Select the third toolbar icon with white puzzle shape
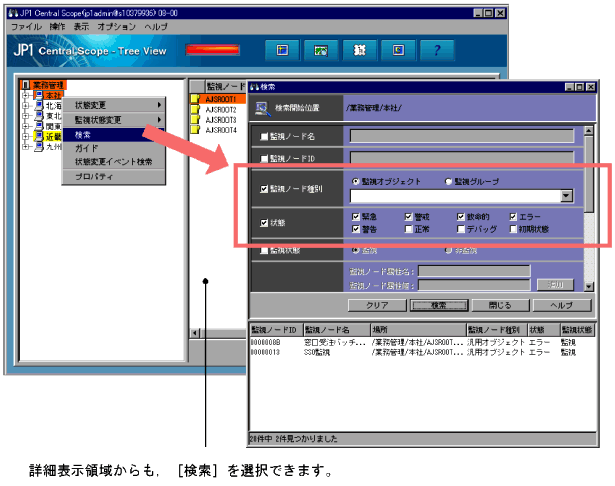This screenshot has width=615, height=486. click(359, 50)
